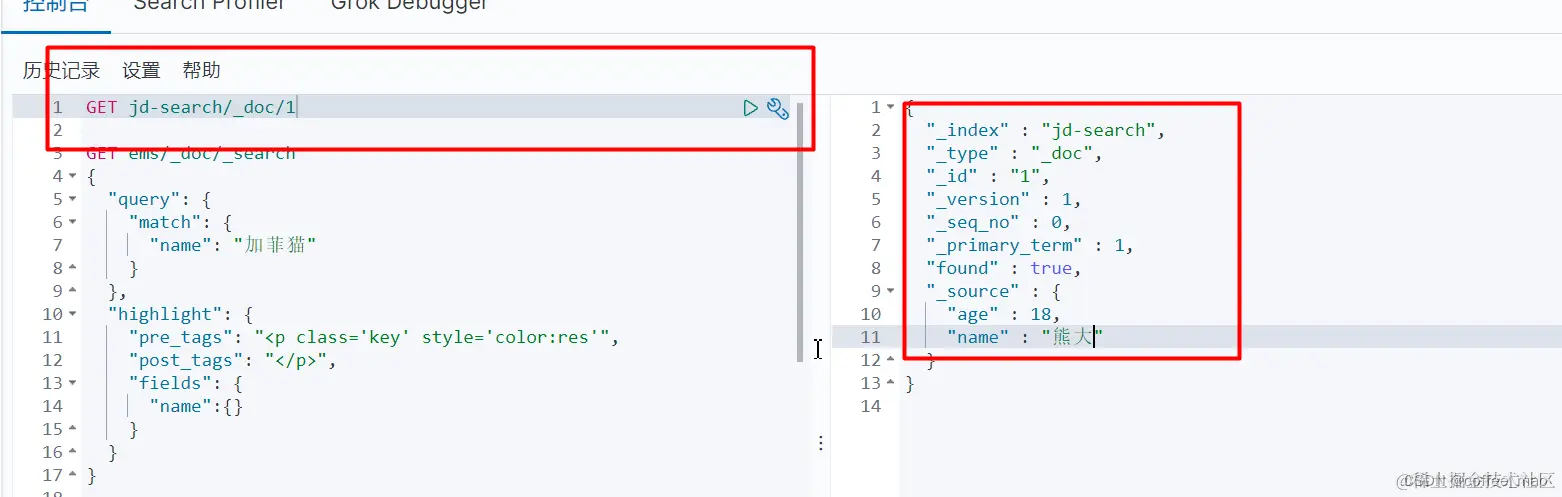Switch to the Search Profiler tab
The width and height of the screenshot is (1562, 497).
coord(209,5)
